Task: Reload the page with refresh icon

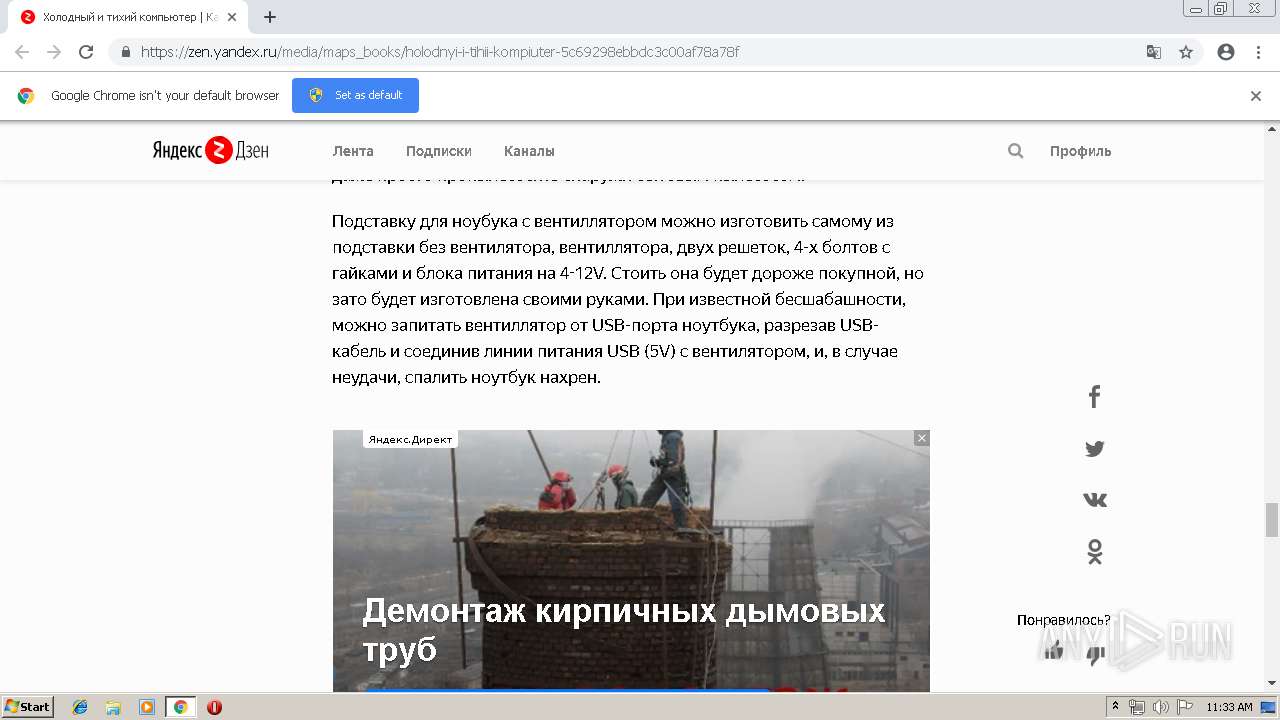Action: 86,52
